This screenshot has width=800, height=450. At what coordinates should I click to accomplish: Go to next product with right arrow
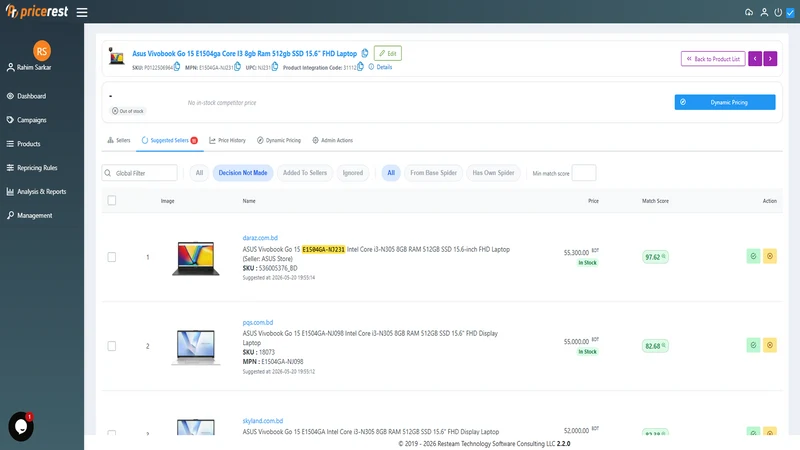tap(770, 59)
